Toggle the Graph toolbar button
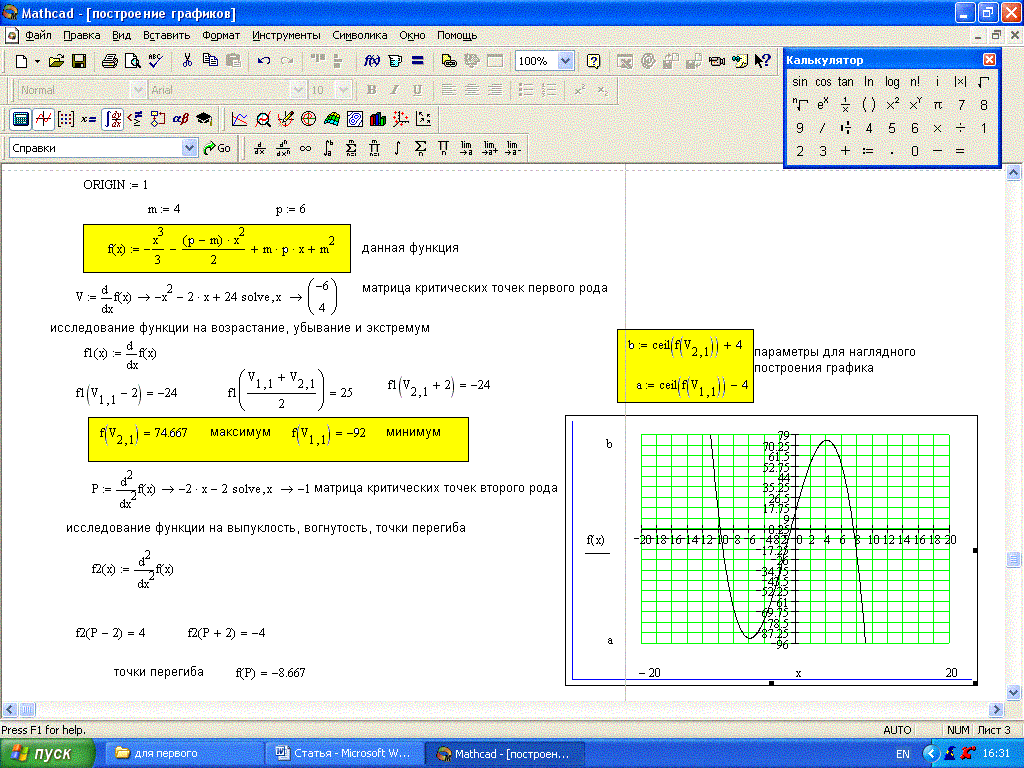The width and height of the screenshot is (1024, 768). click(x=43, y=119)
